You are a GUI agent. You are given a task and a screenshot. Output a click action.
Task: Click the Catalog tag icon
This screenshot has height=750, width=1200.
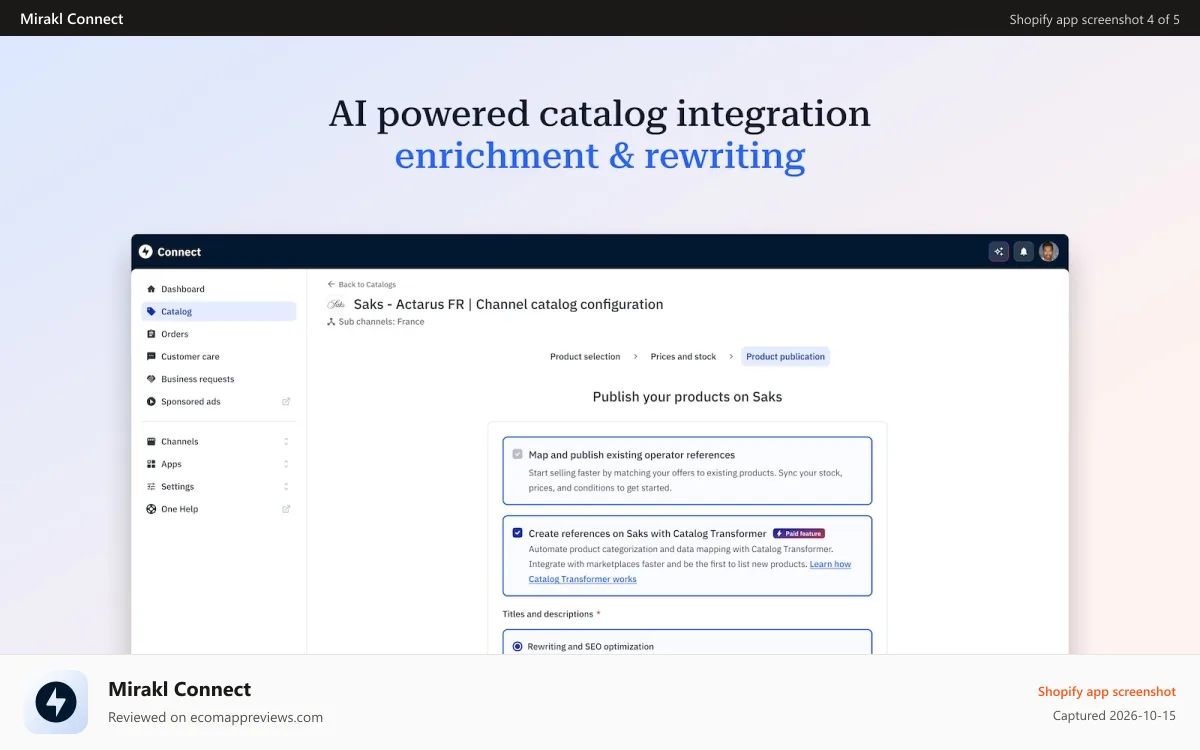pyautogui.click(x=151, y=311)
